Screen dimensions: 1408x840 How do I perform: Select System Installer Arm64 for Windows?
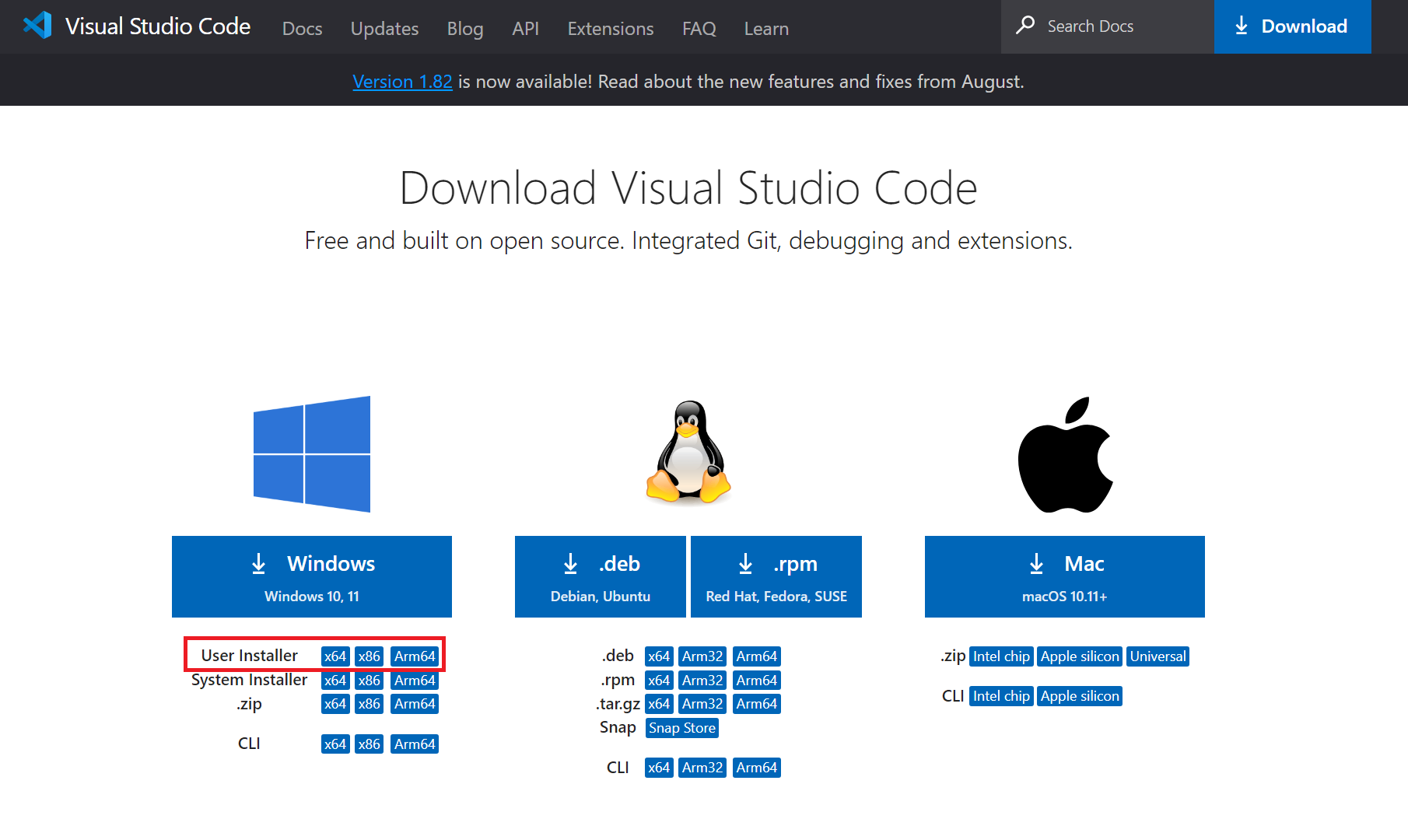coord(415,681)
